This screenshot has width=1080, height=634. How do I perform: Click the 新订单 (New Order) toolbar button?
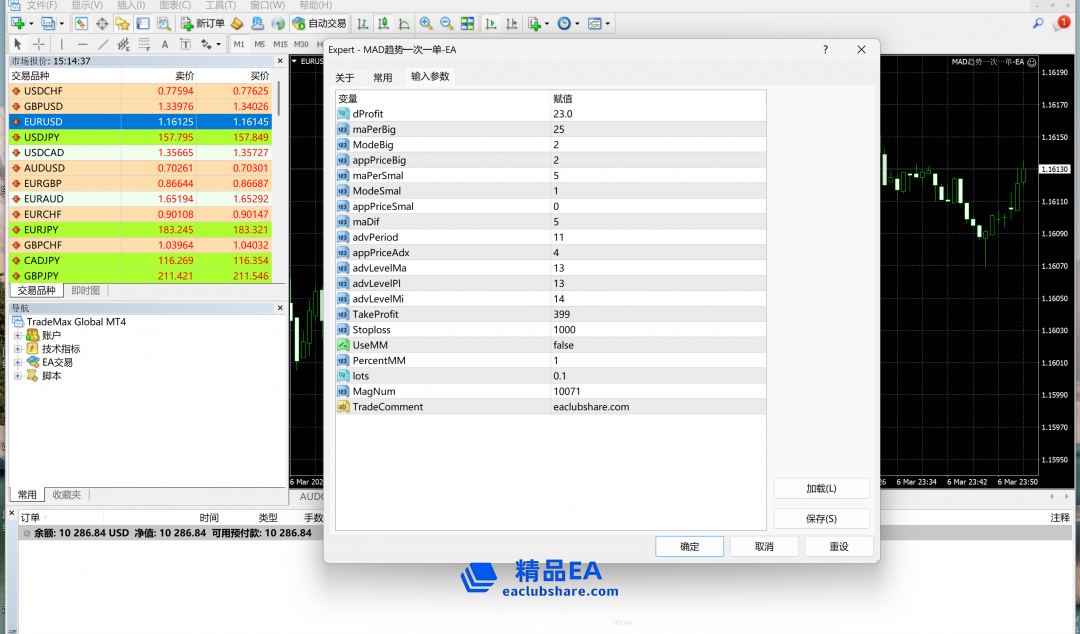coord(203,23)
